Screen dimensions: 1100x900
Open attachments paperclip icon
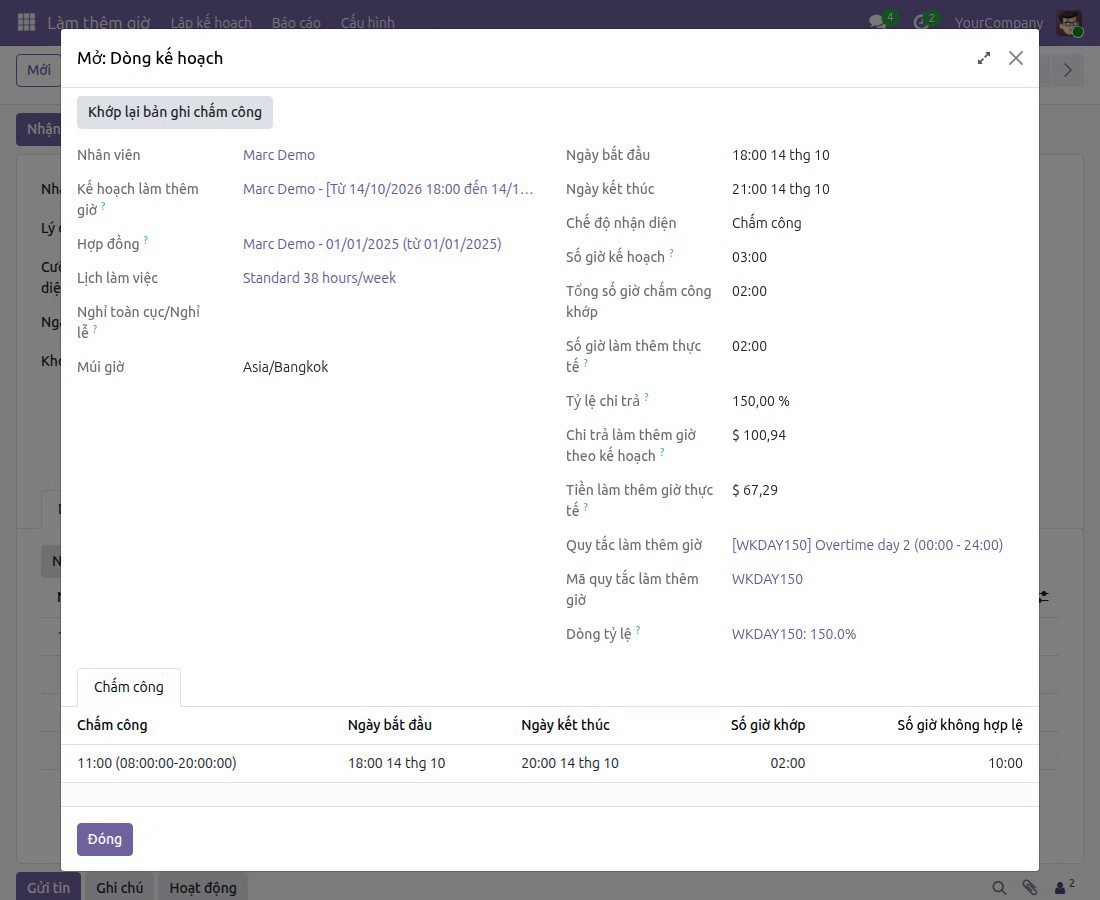pyautogui.click(x=1029, y=887)
